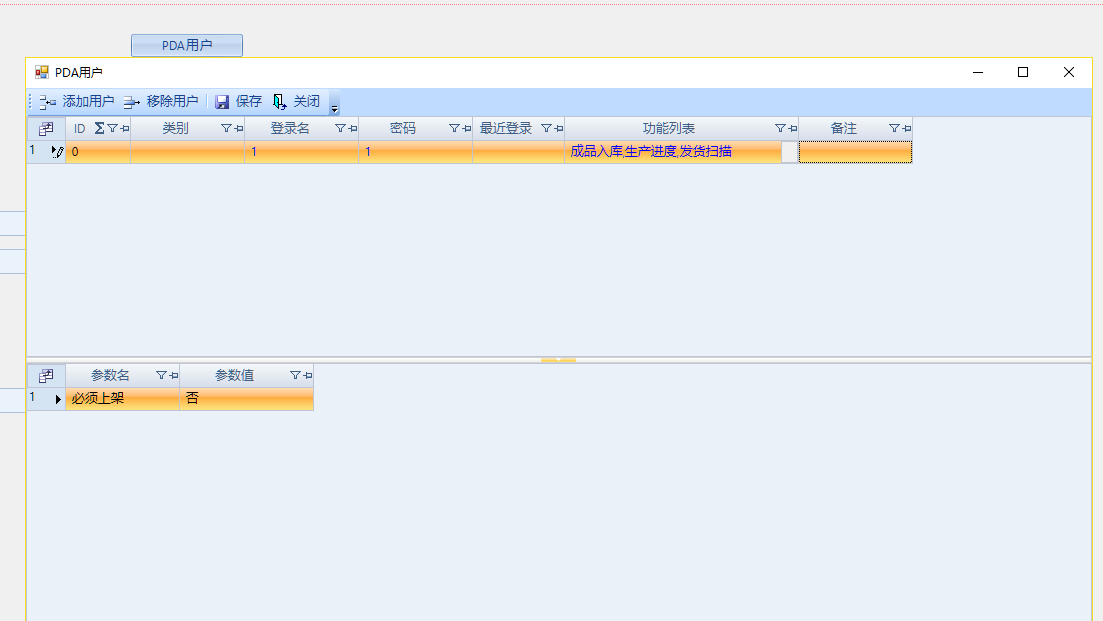
Task: Pin the 功能列表 column using its pin icon
Action: pyautogui.click(x=792, y=129)
